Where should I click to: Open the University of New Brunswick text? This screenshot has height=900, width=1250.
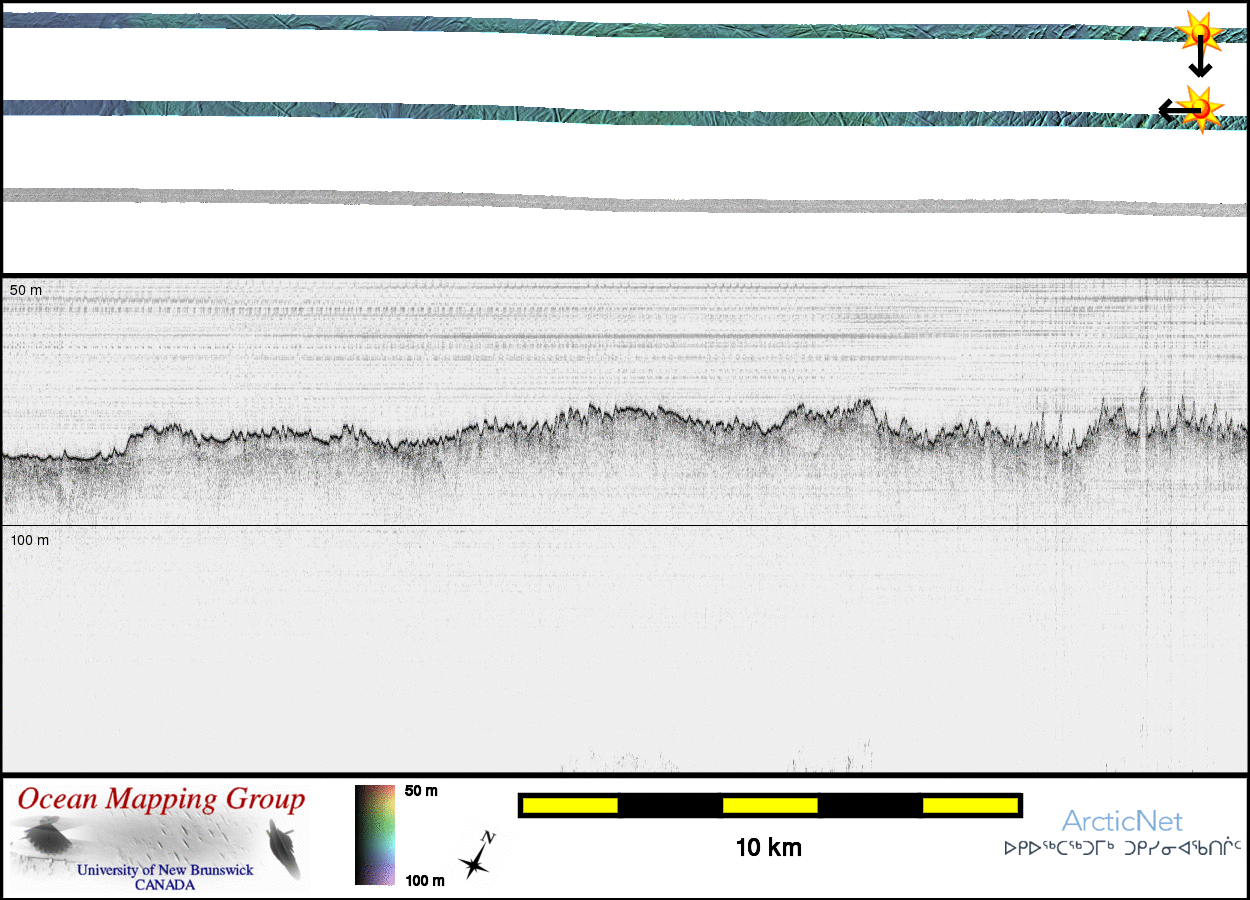[165, 870]
